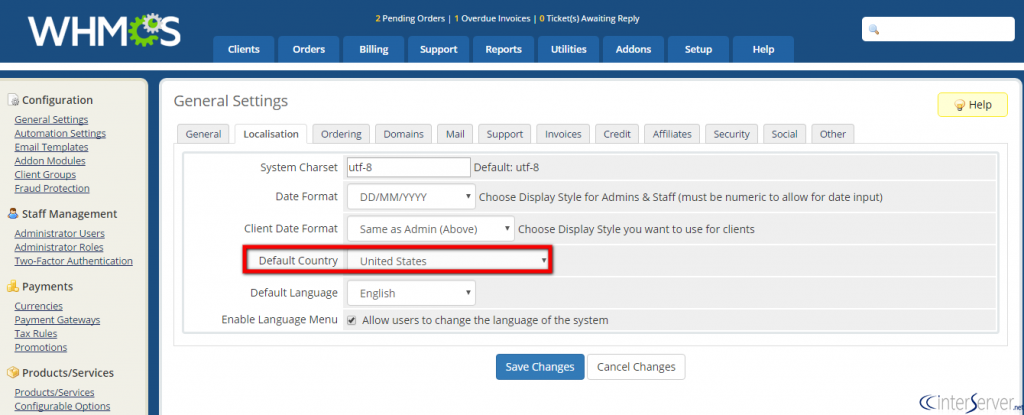1024x415 pixels.
Task: Click the System Charset input field
Action: (409, 167)
